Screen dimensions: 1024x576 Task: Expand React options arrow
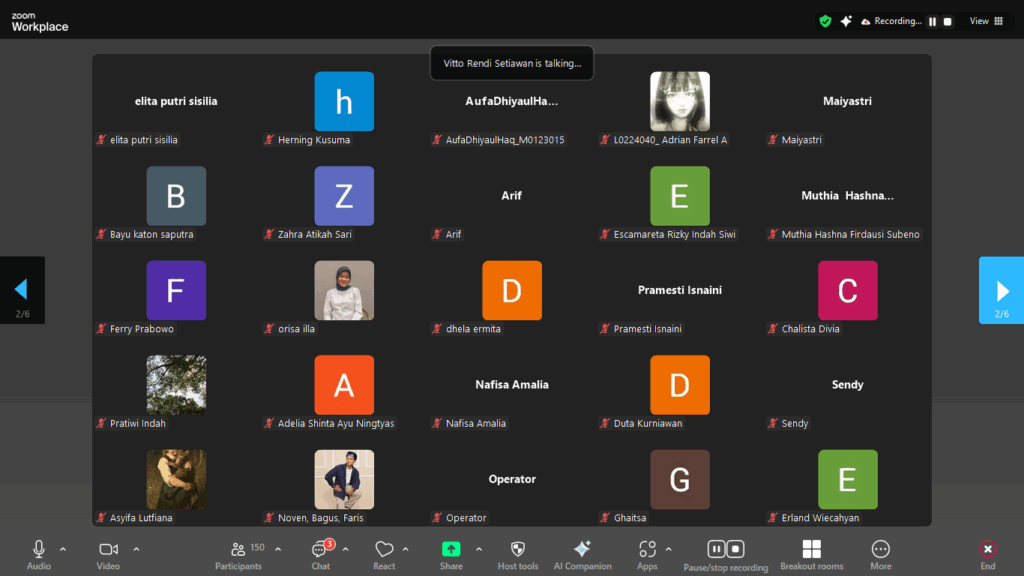[406, 549]
